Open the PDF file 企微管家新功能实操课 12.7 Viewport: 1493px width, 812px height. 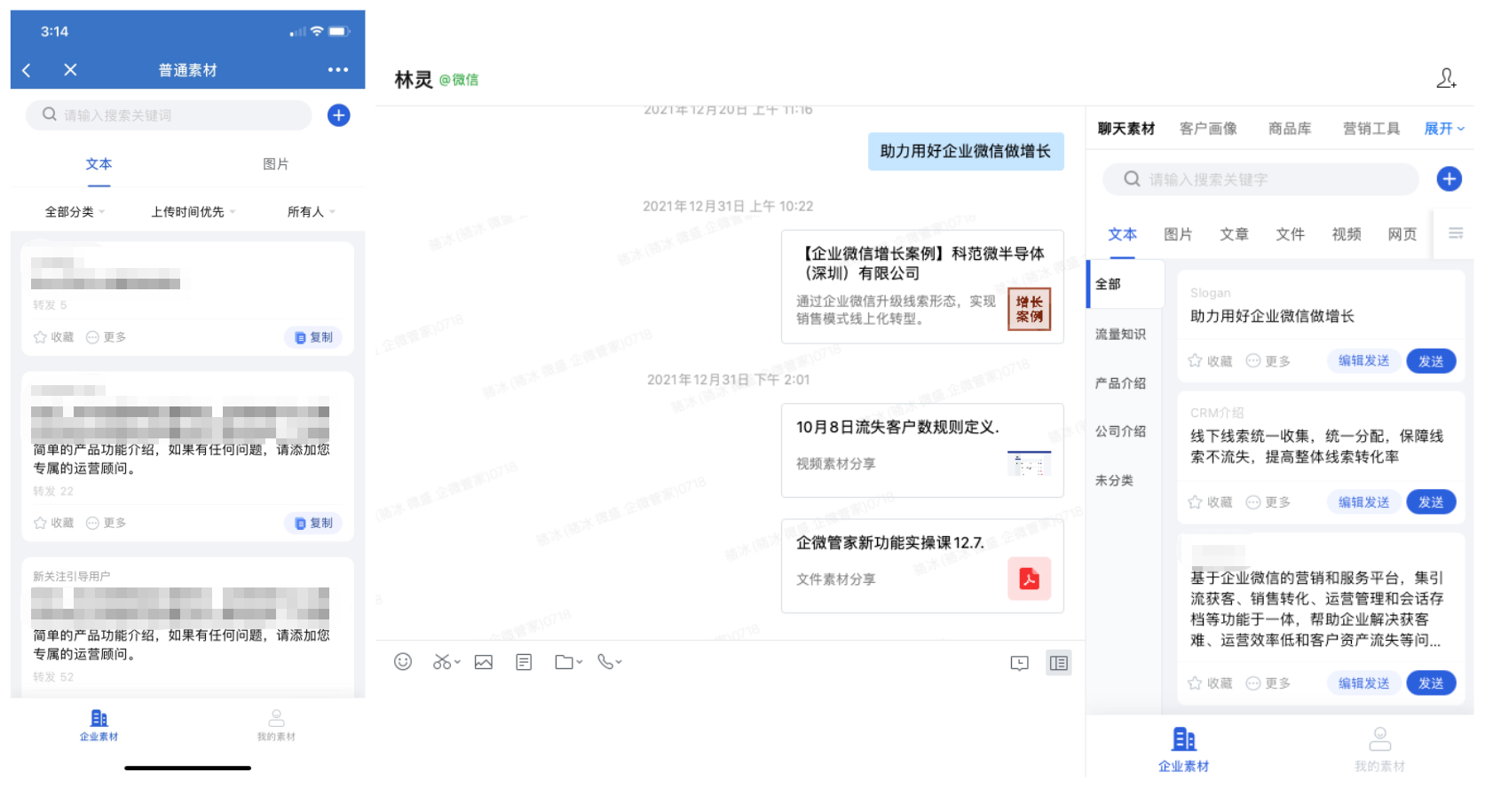(922, 566)
